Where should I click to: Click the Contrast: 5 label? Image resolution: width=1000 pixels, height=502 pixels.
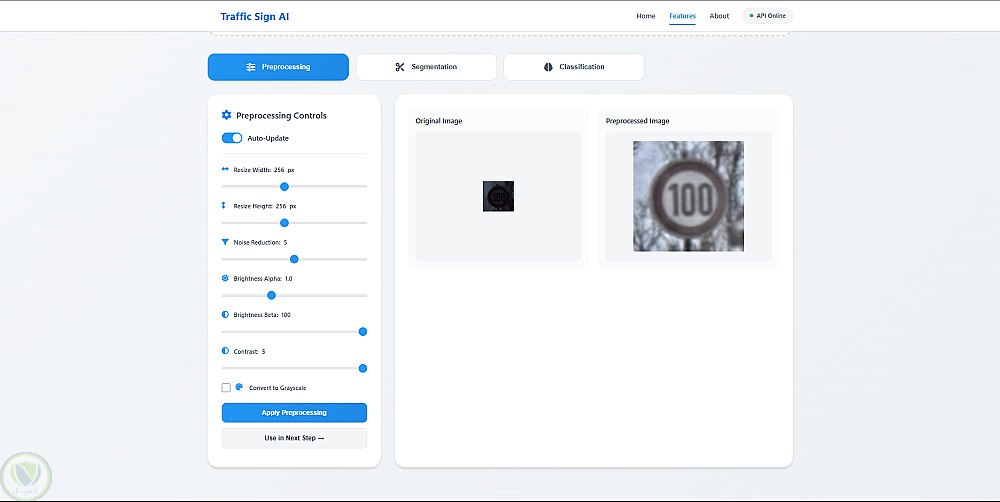(249, 351)
